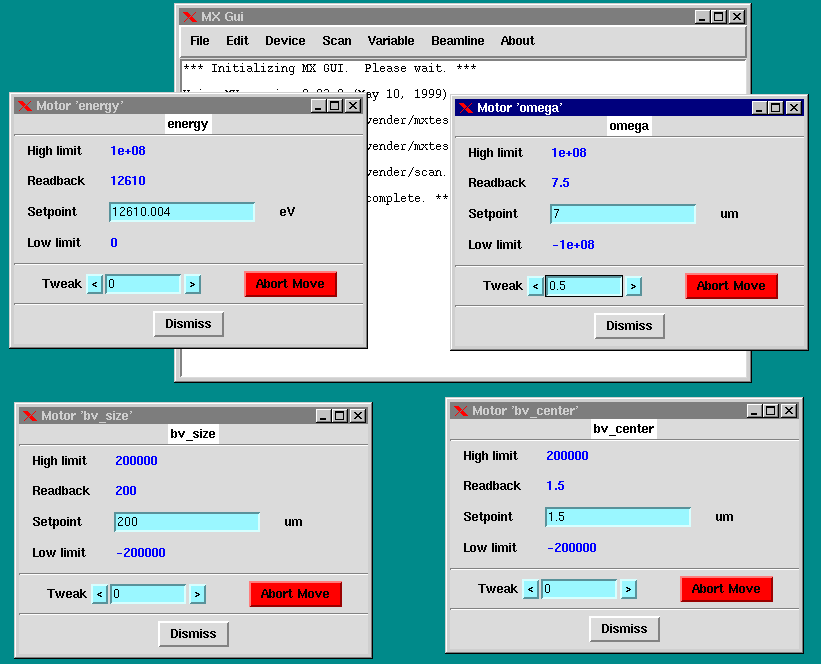The height and width of the screenshot is (664, 821).
Task: Dismiss the bv_size motor window
Action: [193, 634]
